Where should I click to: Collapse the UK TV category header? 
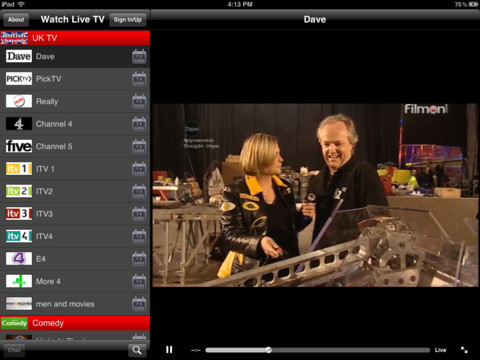[75, 38]
